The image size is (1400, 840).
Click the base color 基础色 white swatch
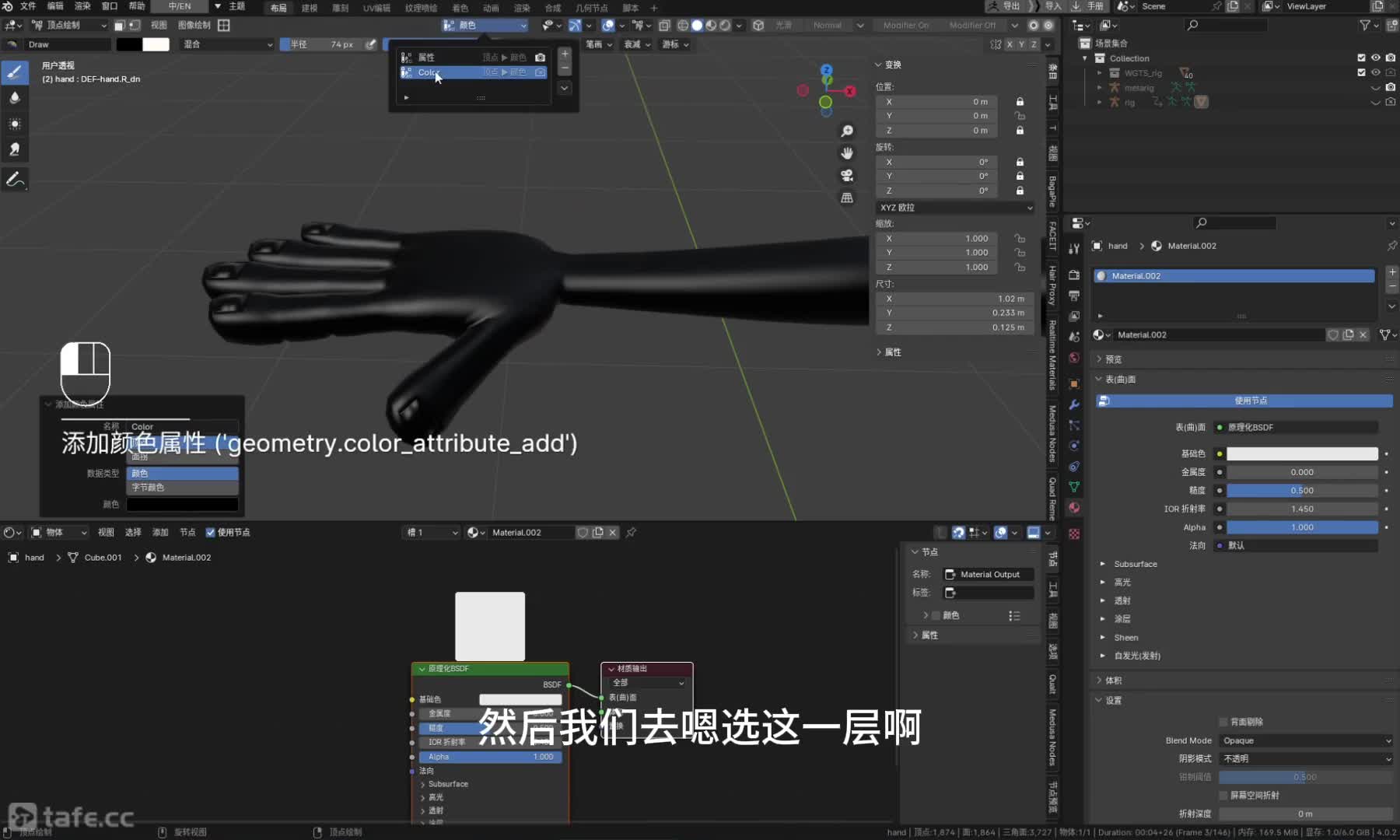(1302, 453)
